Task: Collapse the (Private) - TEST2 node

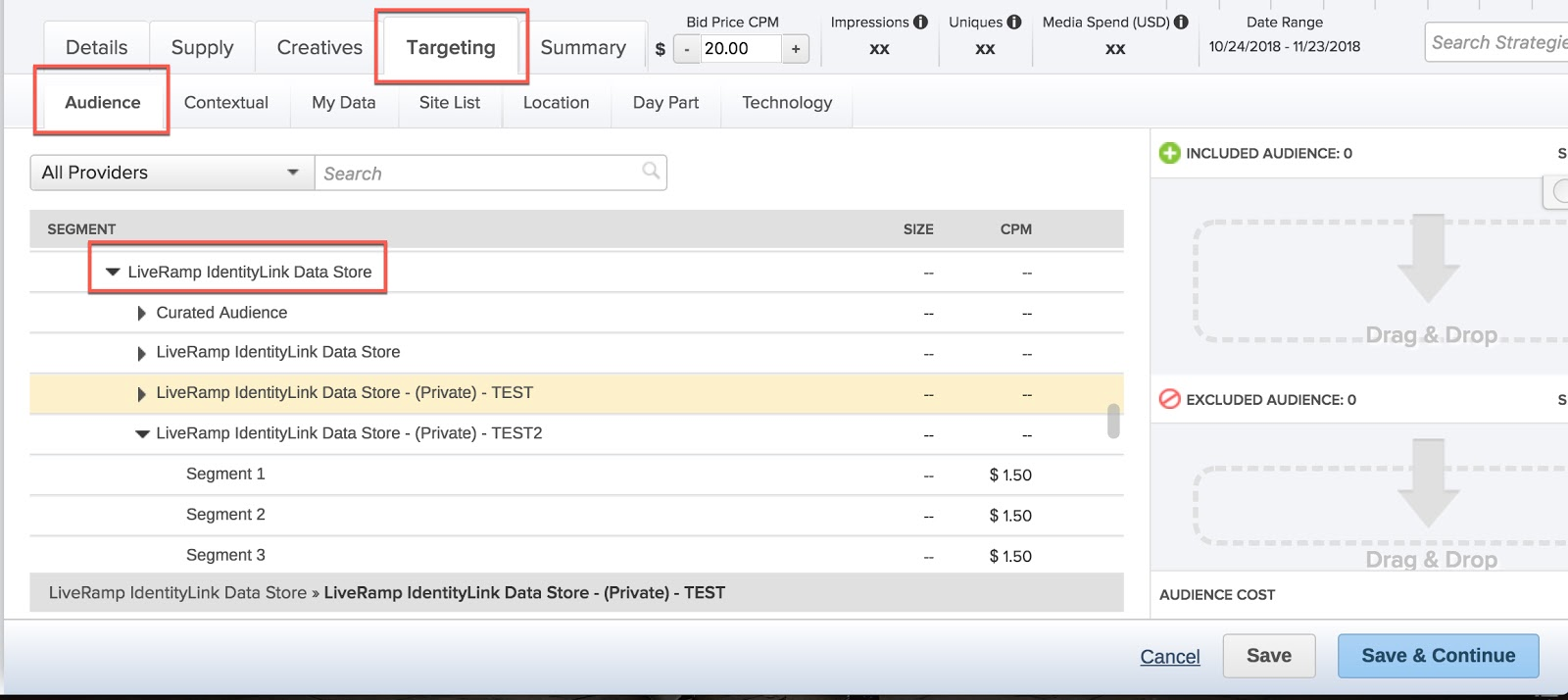Action: (142, 433)
